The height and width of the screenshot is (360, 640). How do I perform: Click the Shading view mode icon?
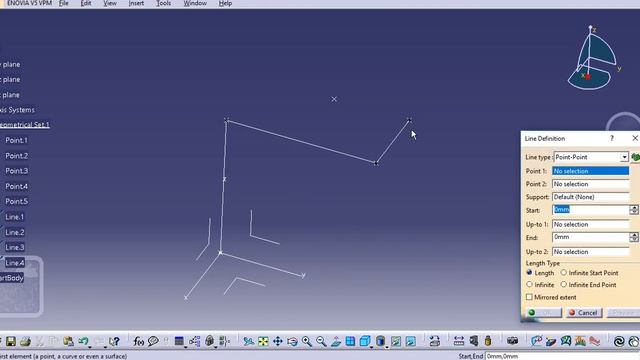(x=380, y=341)
